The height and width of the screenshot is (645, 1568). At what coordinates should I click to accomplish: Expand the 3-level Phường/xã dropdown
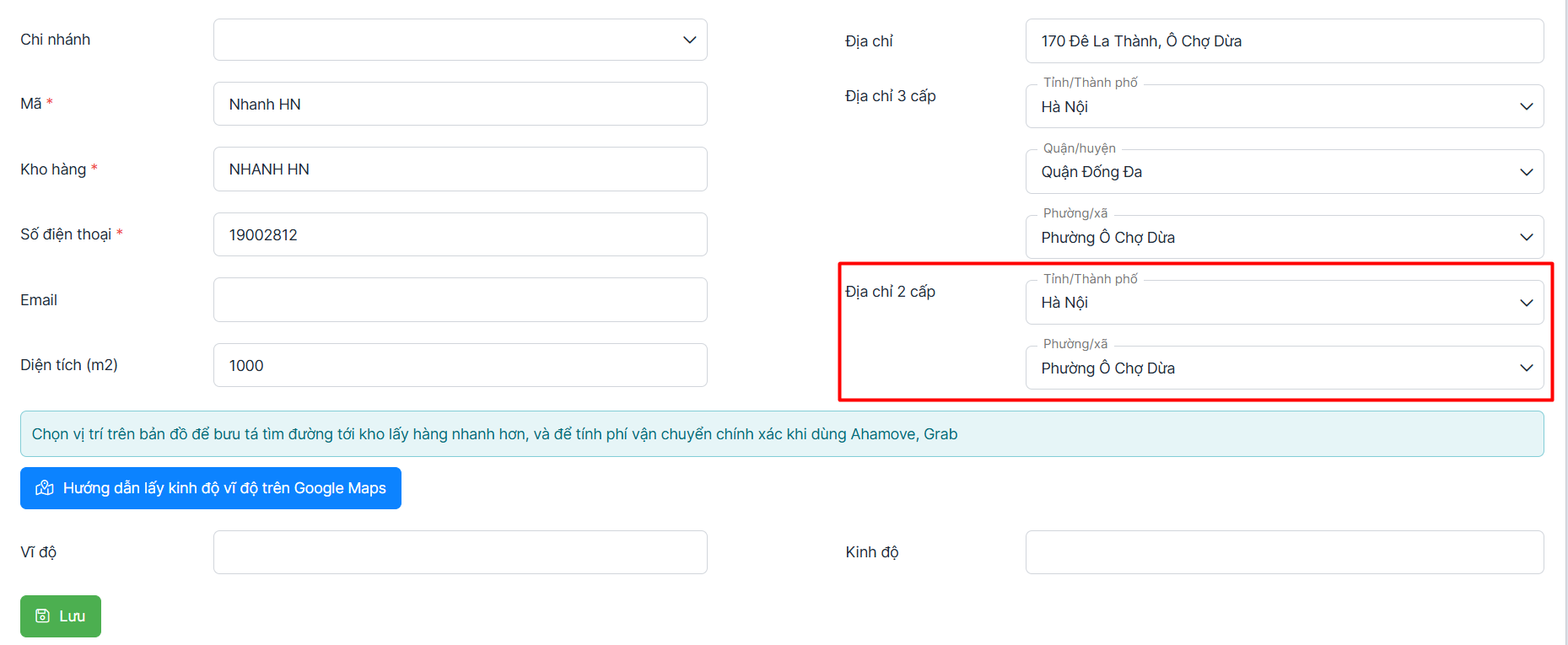click(x=1284, y=238)
